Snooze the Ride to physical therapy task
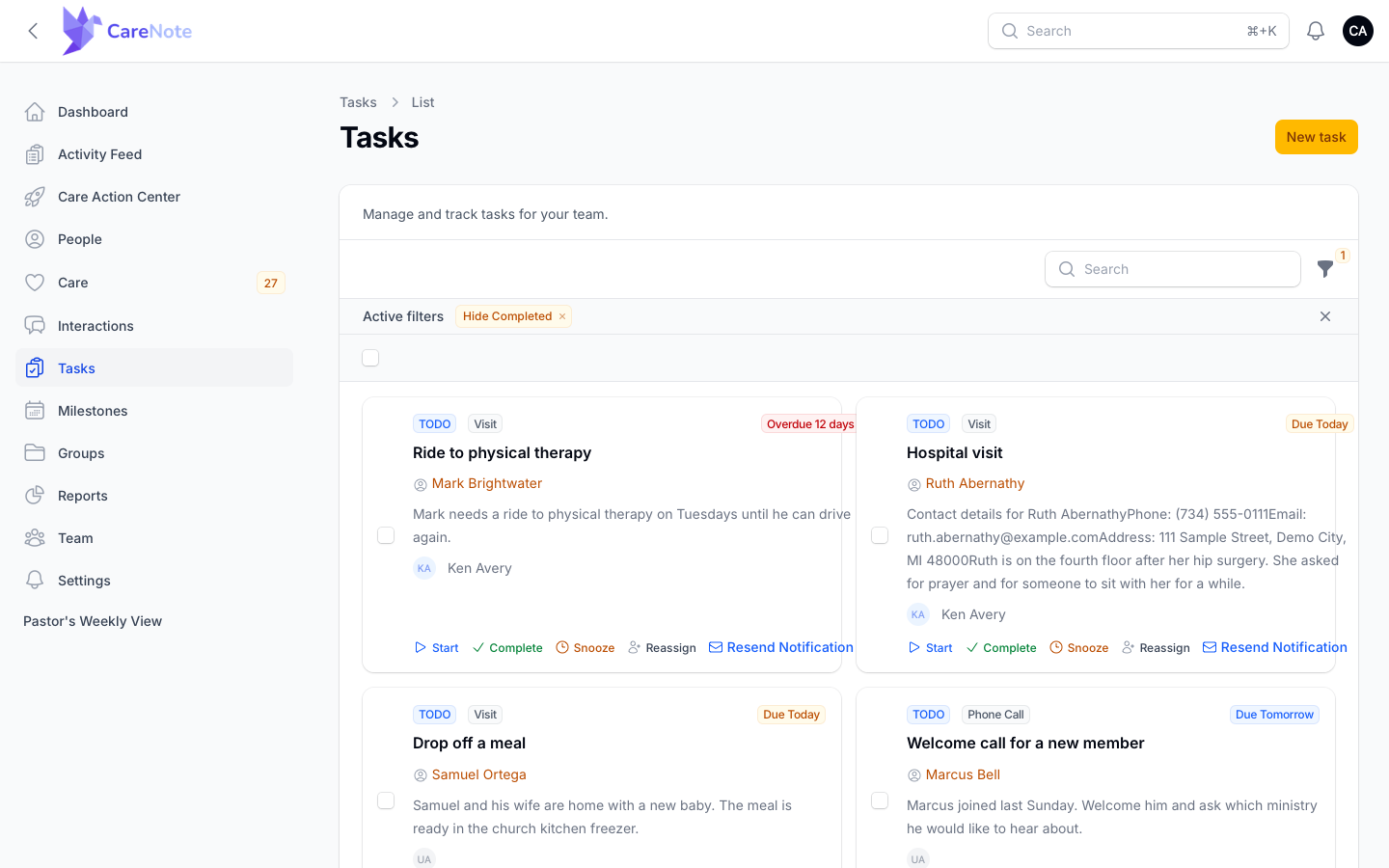This screenshot has width=1389, height=868. click(586, 648)
